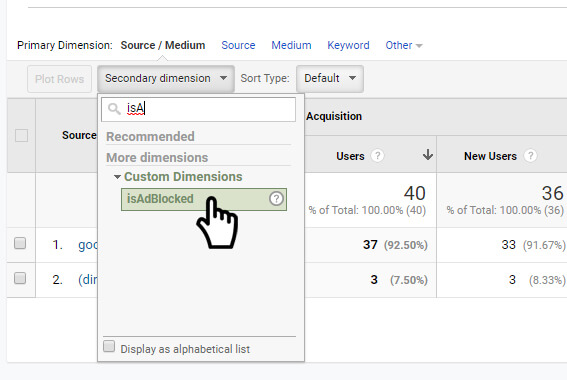567x380 pixels.
Task: Click the total New Users value 36
Action: 553,193
